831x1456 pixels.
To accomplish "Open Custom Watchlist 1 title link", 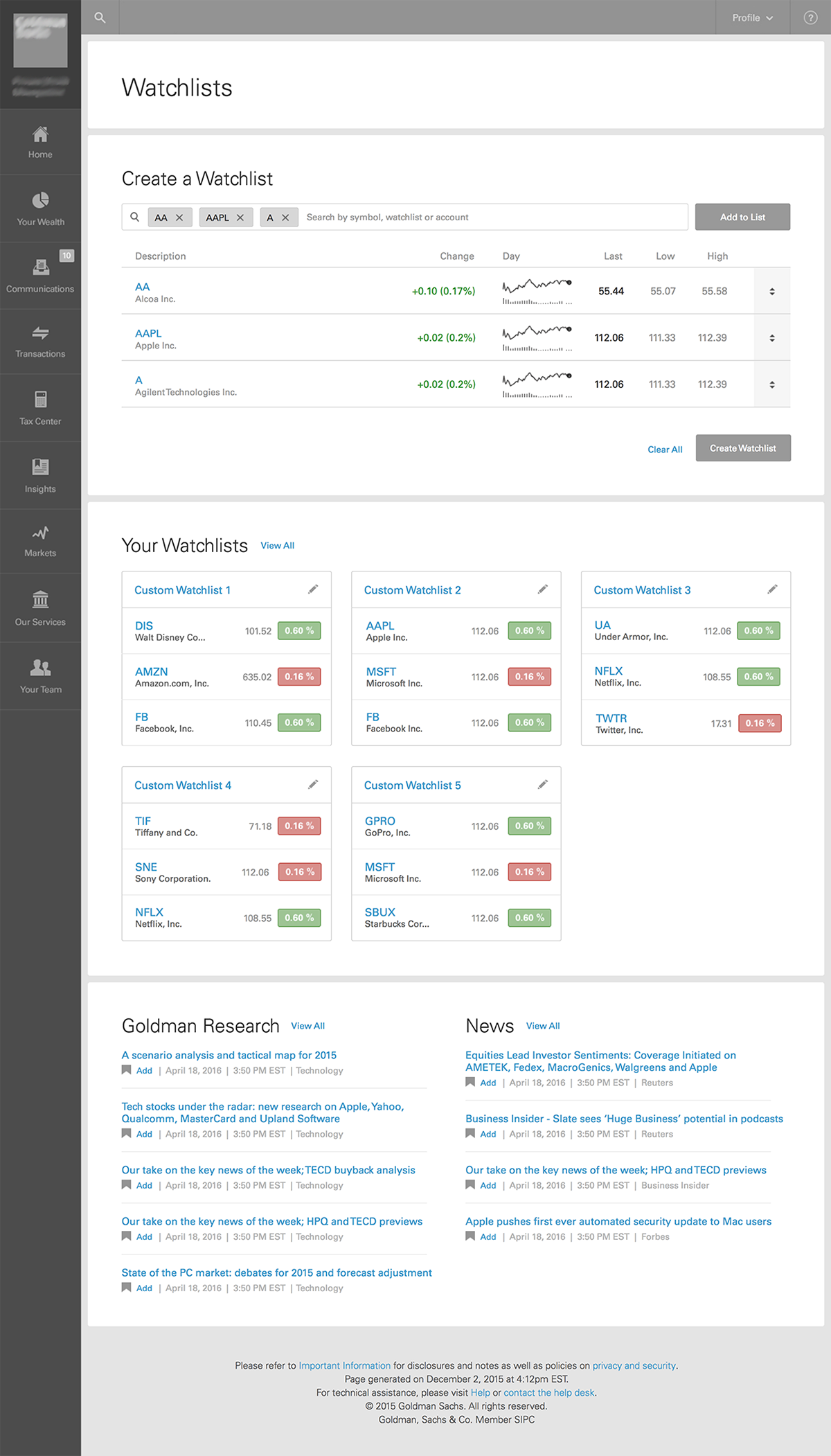I will (x=182, y=590).
